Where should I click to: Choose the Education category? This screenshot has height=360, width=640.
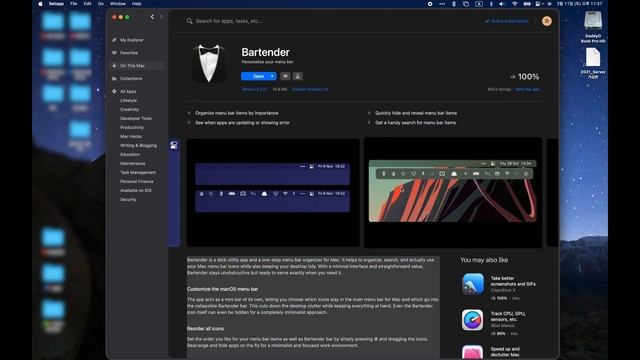click(x=130, y=154)
